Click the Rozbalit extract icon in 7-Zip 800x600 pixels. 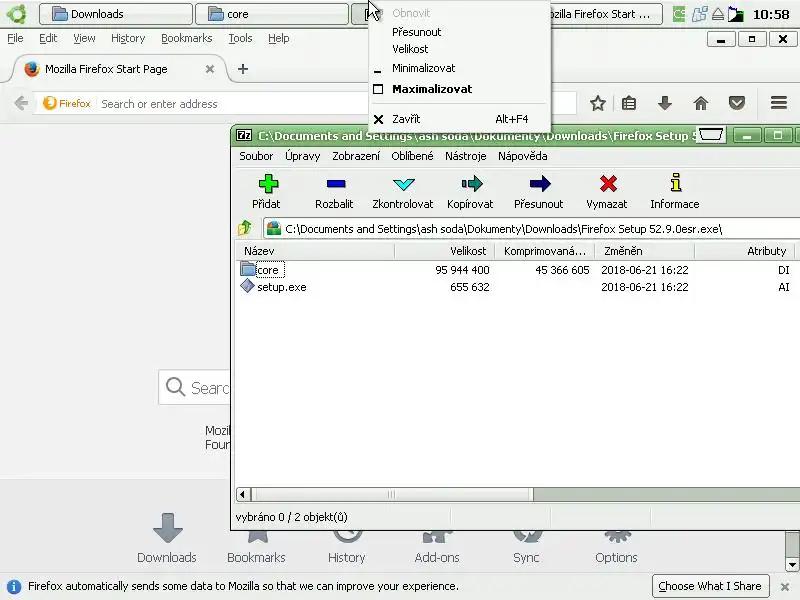click(x=336, y=184)
